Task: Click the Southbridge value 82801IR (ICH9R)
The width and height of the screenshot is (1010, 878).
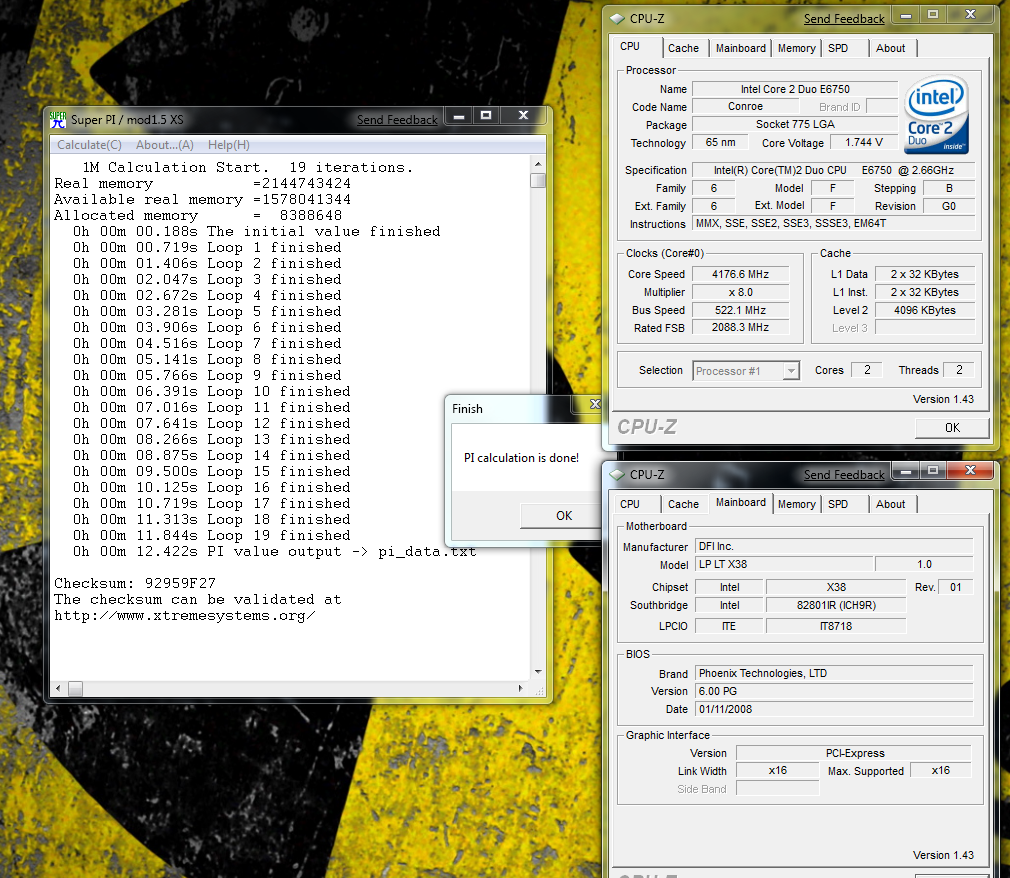Action: click(836, 606)
